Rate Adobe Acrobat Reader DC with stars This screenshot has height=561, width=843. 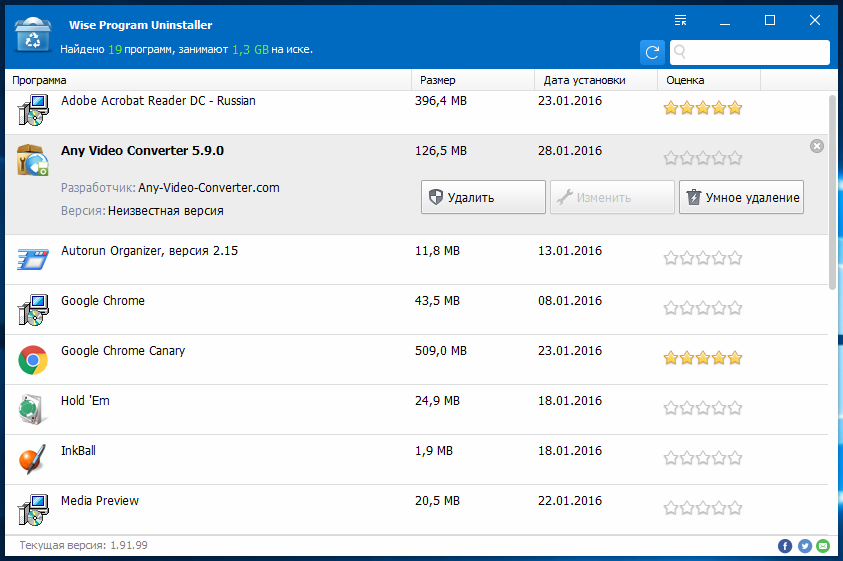click(703, 108)
